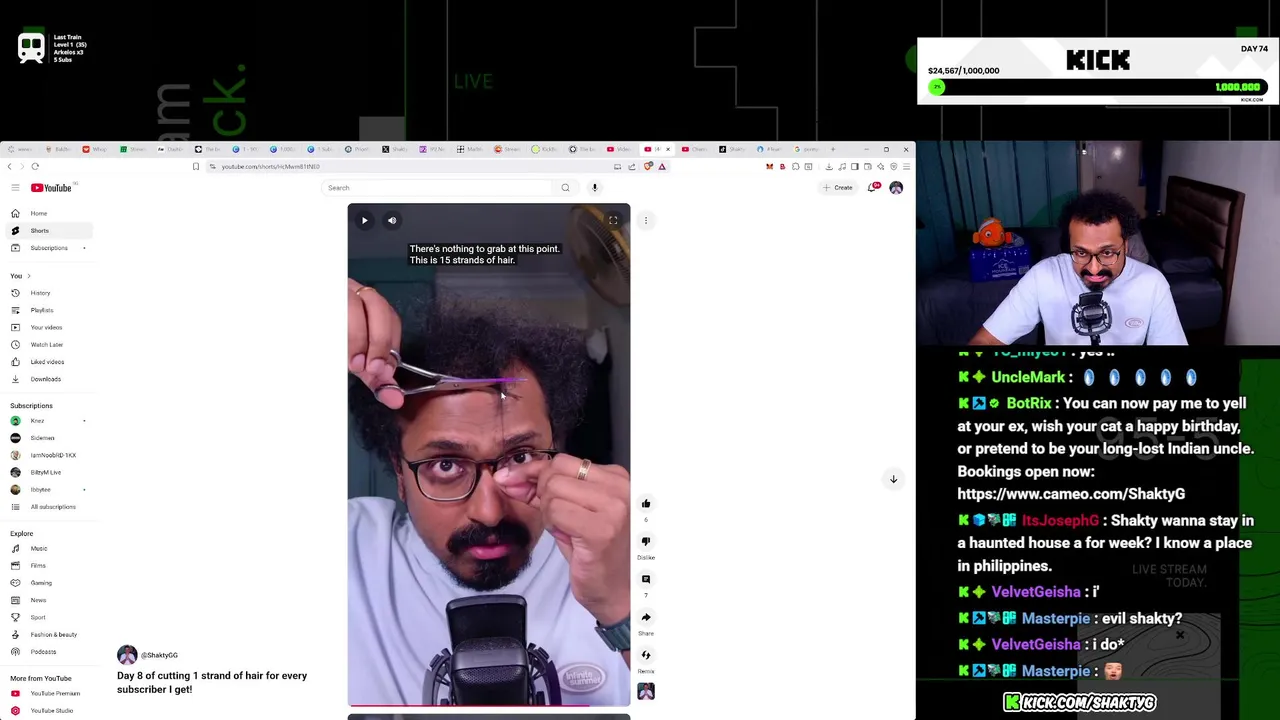
Task: Switch to the Google tab
Action: (x=807, y=149)
